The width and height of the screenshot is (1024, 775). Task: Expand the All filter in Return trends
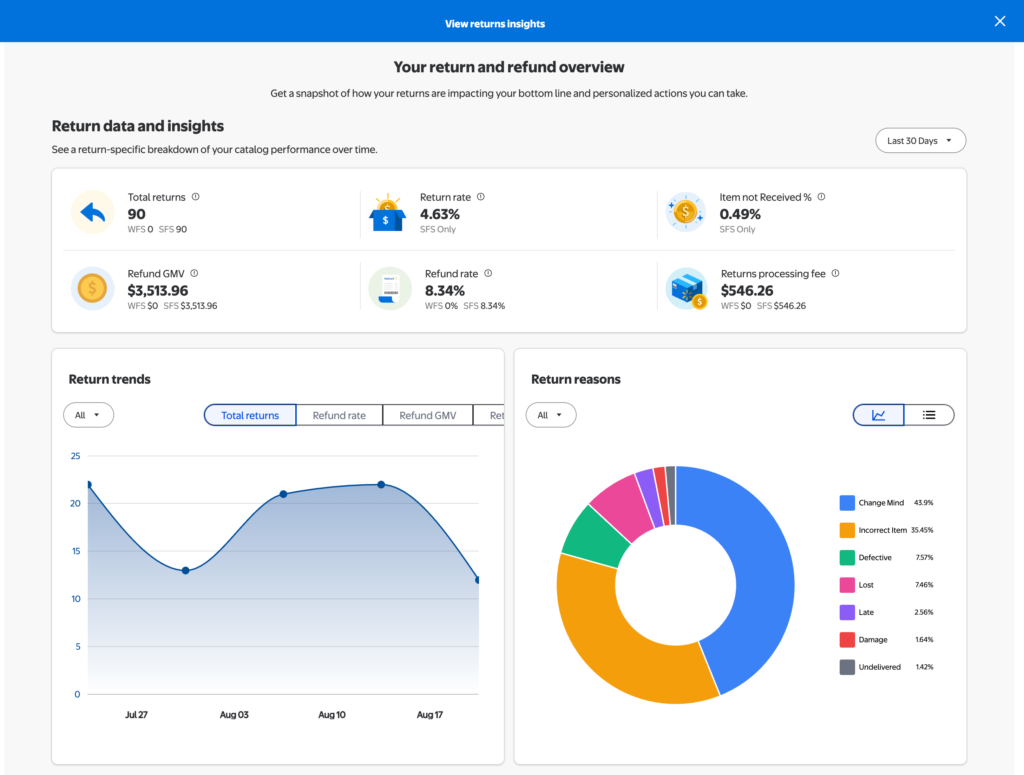click(88, 415)
